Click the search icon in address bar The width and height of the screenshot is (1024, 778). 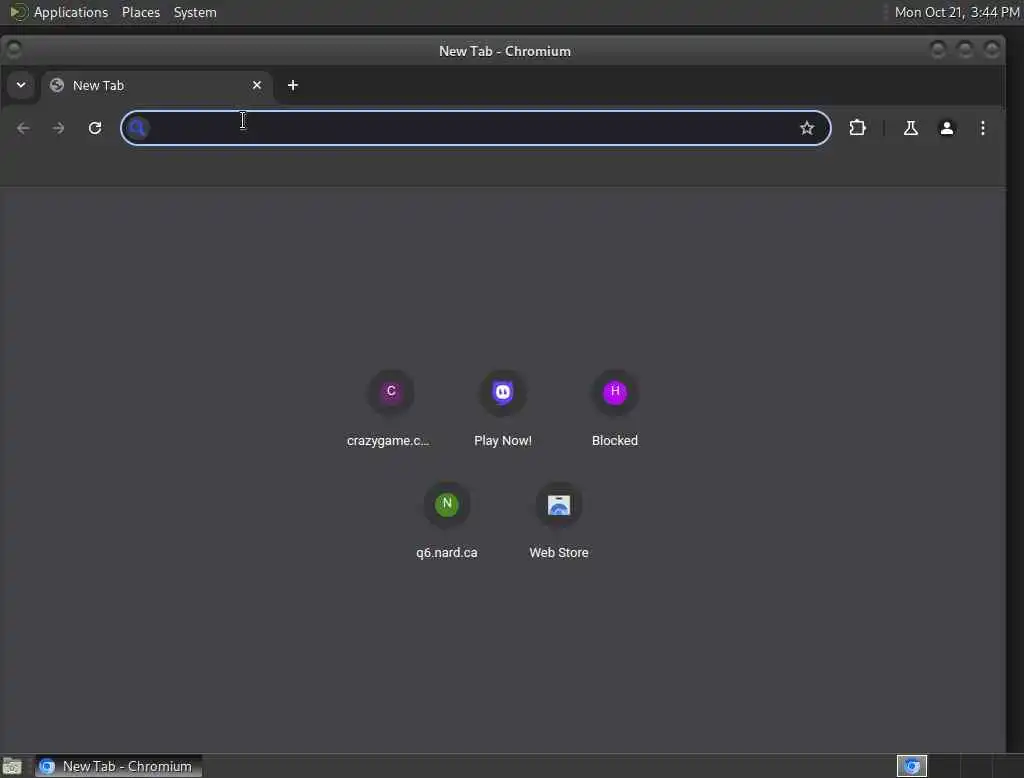point(137,128)
